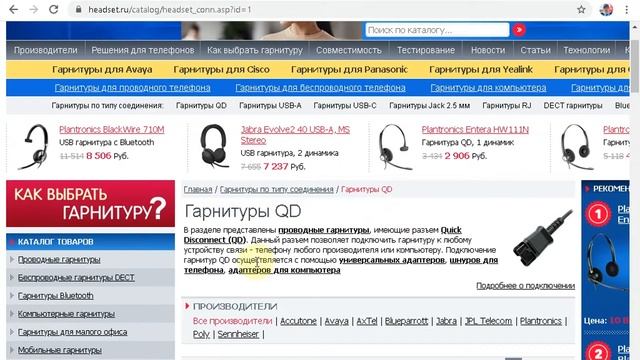The width and height of the screenshot is (640, 360).
Task: Open Plantronics Entera HW111N product link
Action: coord(475,129)
